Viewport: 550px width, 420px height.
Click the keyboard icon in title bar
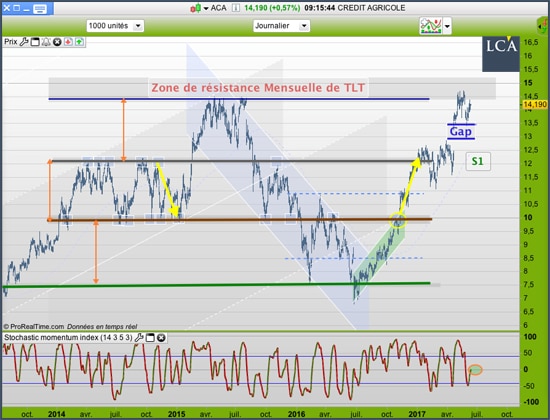pos(40,8)
